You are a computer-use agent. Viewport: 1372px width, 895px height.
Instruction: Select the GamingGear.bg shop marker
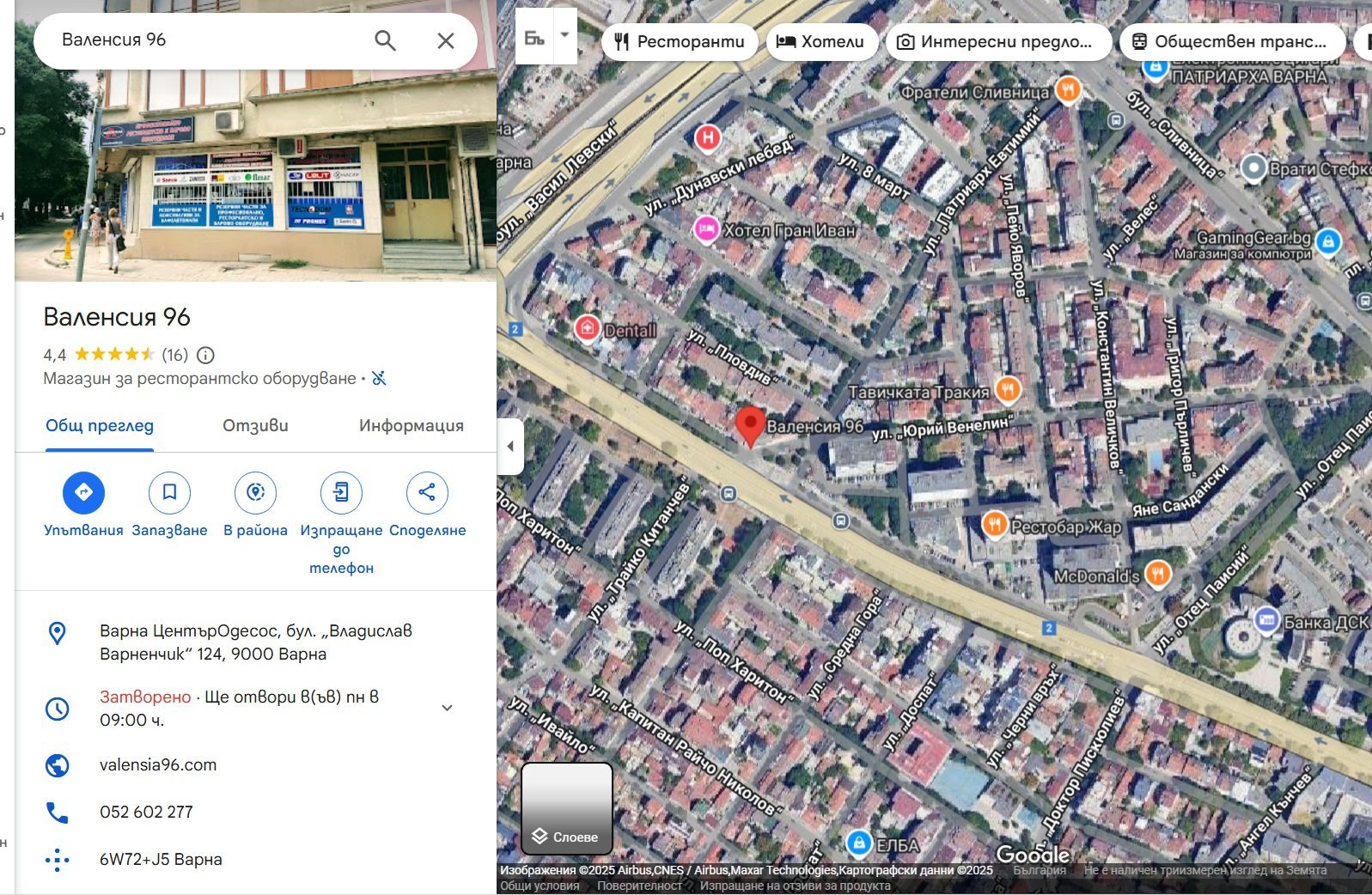coord(1327,241)
